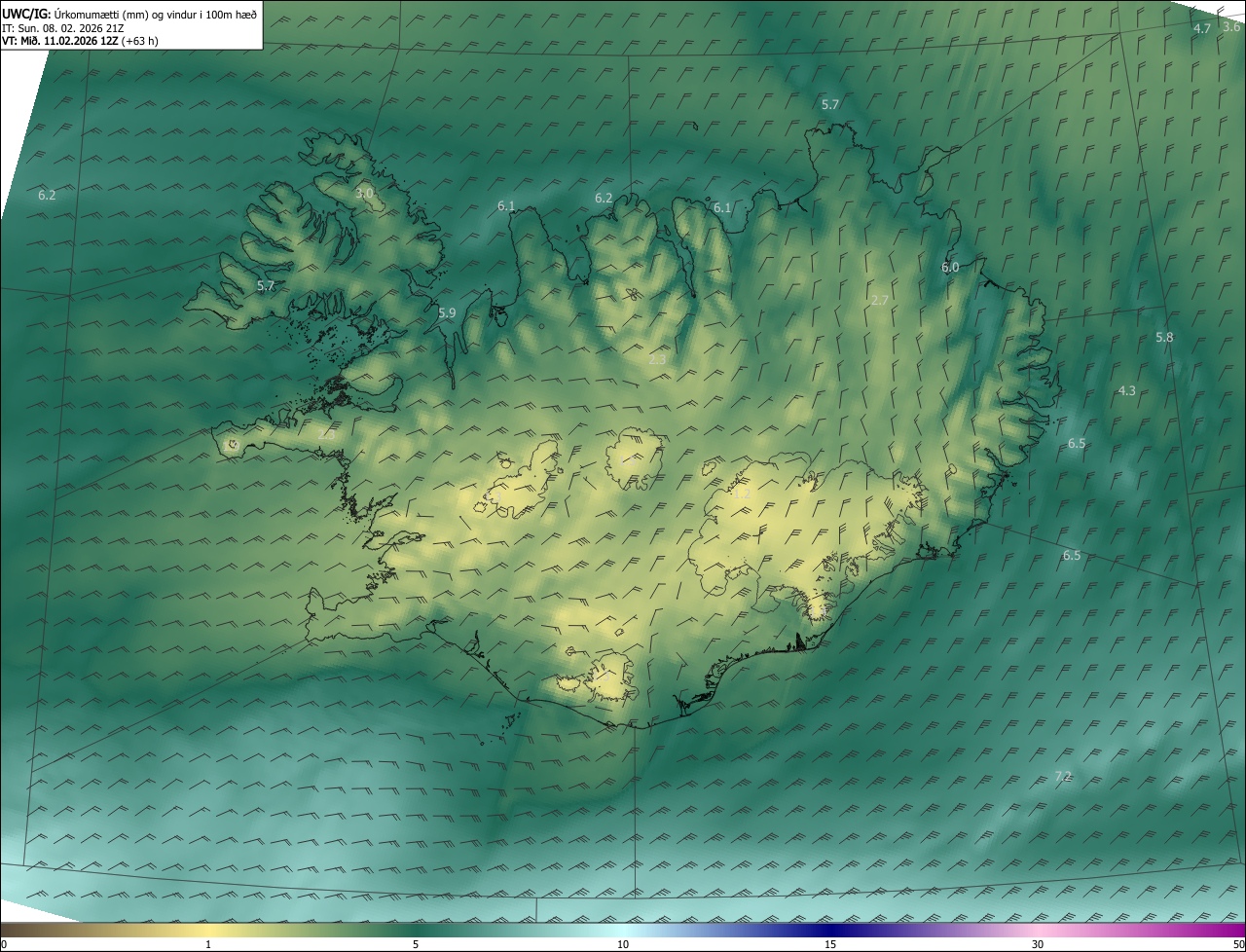Click the 30 tick on the color scale
1246x952 pixels.
[x=1038, y=944]
